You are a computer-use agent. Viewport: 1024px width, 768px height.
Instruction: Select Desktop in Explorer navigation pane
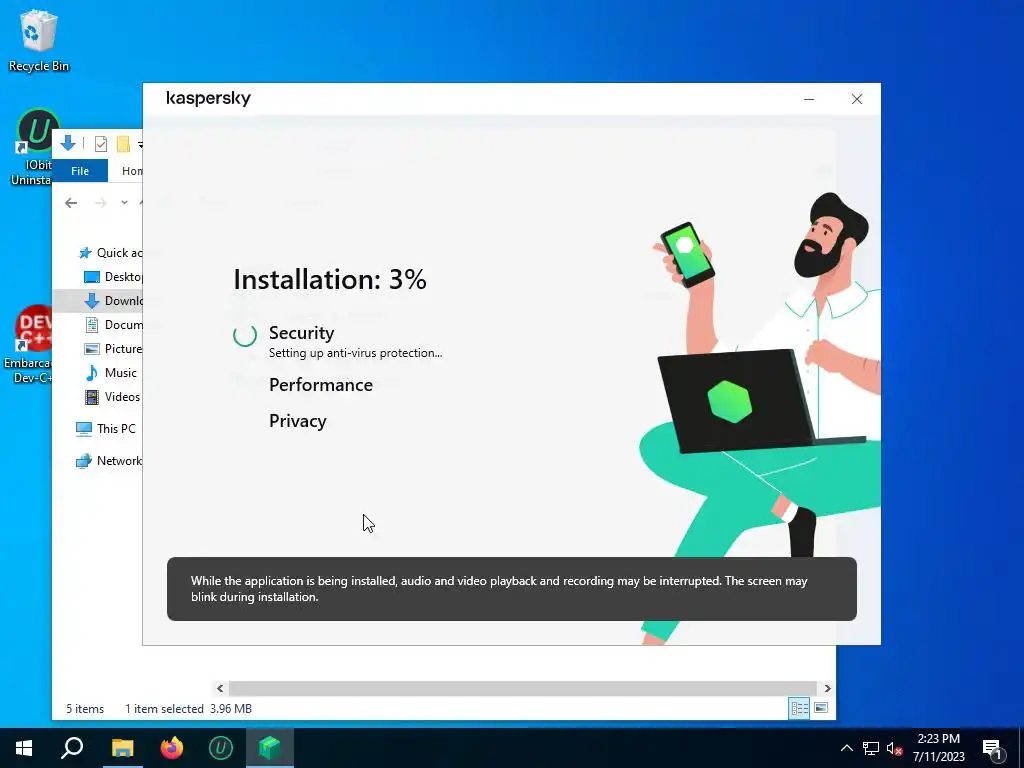(113, 277)
